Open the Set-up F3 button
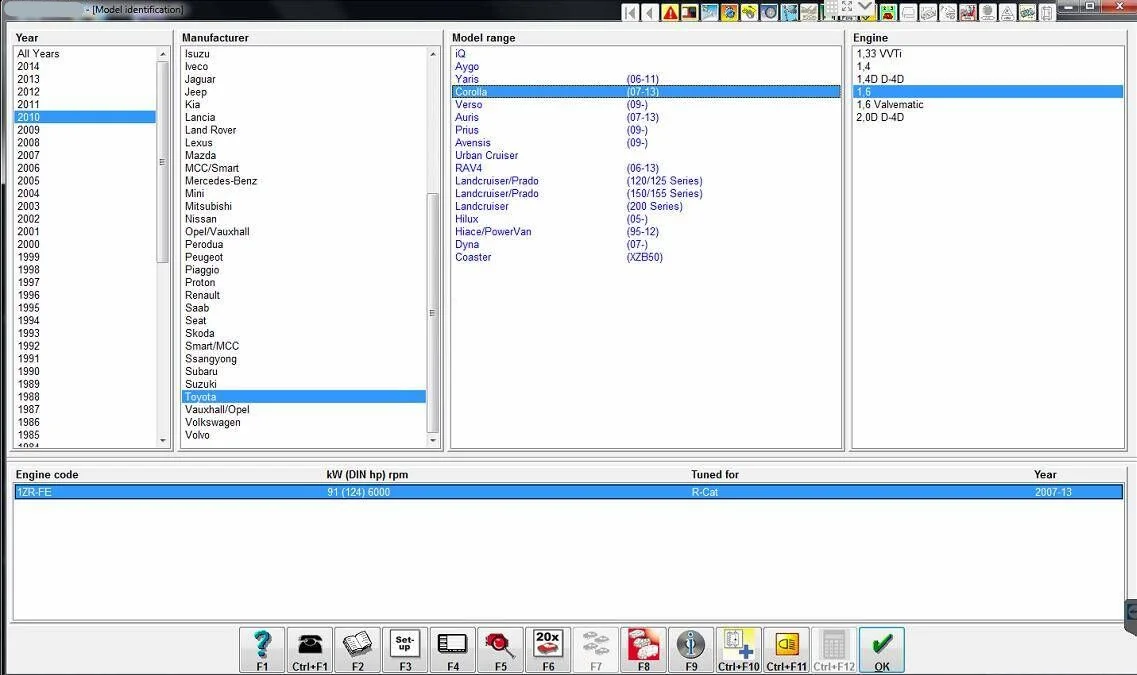1137x675 pixels. [x=405, y=649]
